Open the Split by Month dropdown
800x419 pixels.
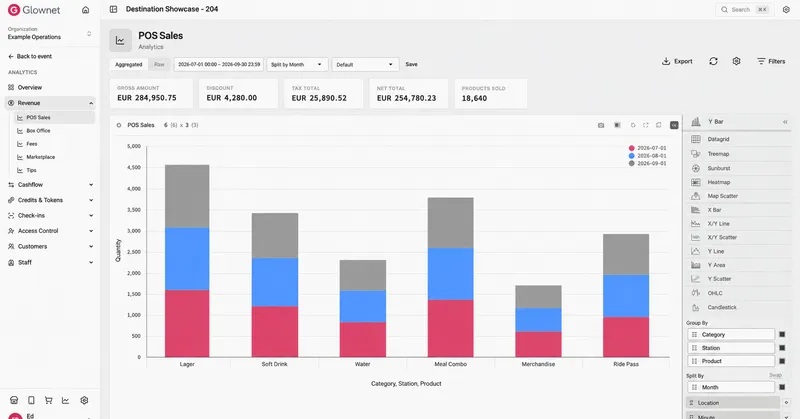coord(297,65)
